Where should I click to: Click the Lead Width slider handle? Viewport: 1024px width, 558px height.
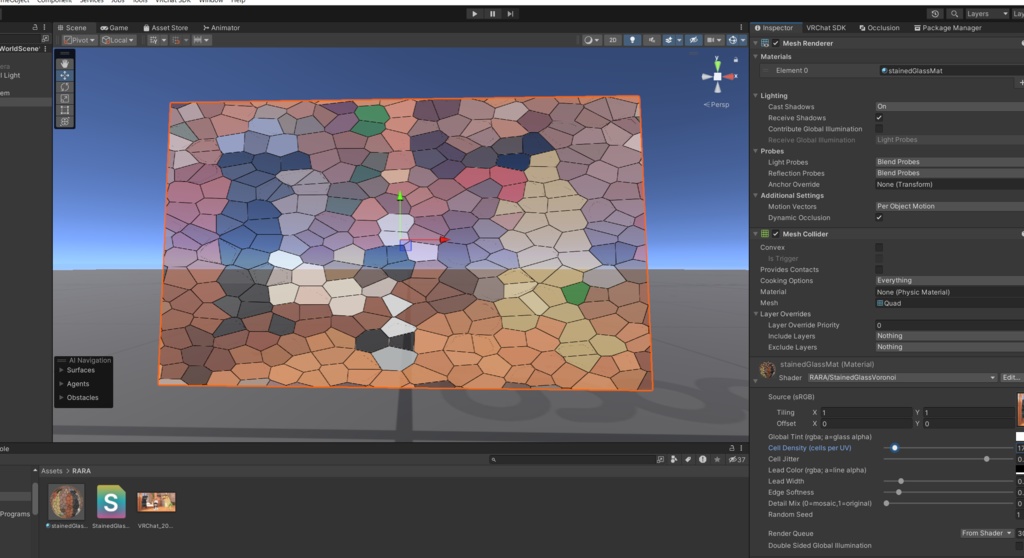click(x=901, y=482)
